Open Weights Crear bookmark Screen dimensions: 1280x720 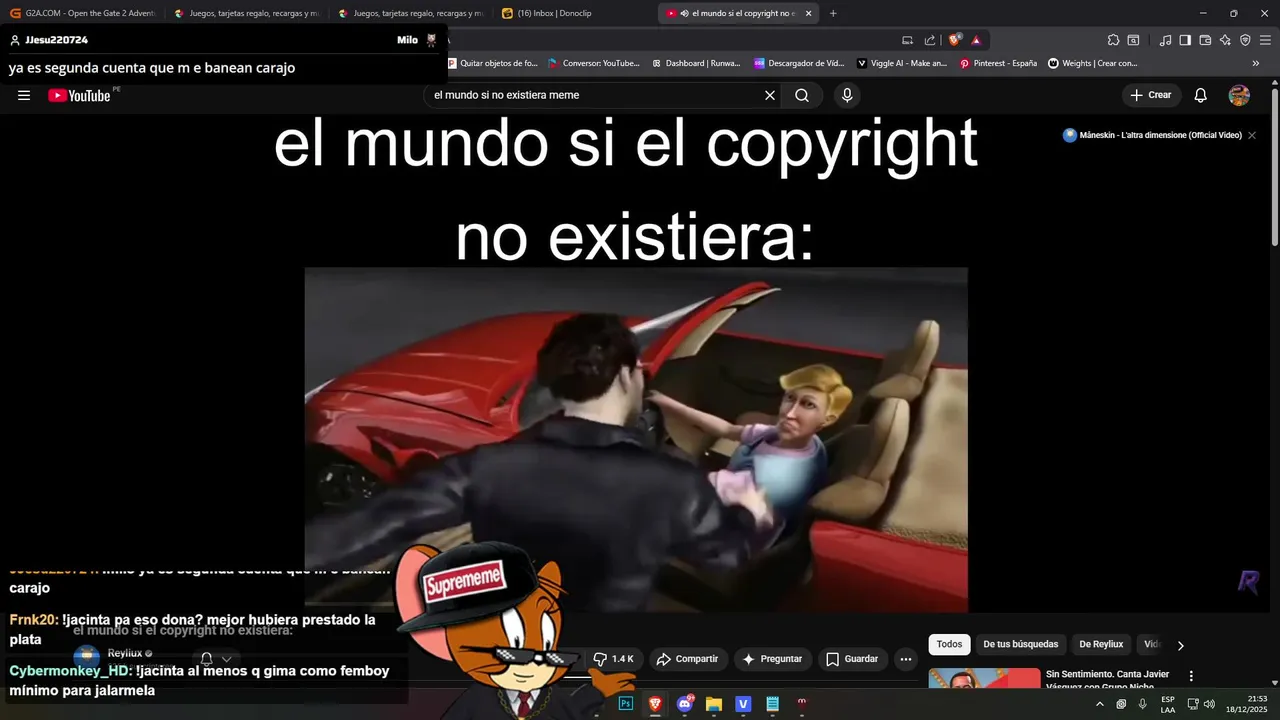coord(1093,63)
